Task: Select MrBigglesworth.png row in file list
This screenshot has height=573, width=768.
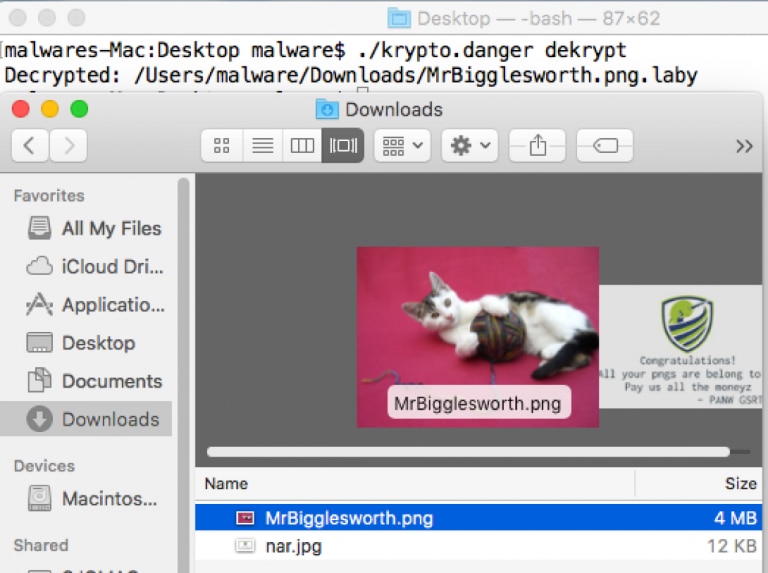Action: 479,518
